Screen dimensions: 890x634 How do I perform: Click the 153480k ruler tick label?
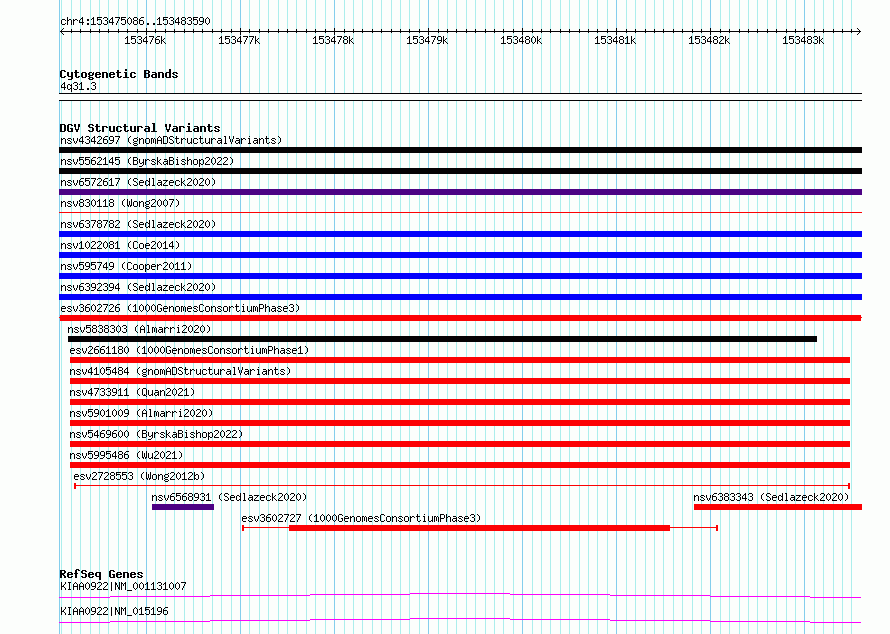pyautogui.click(x=521, y=40)
